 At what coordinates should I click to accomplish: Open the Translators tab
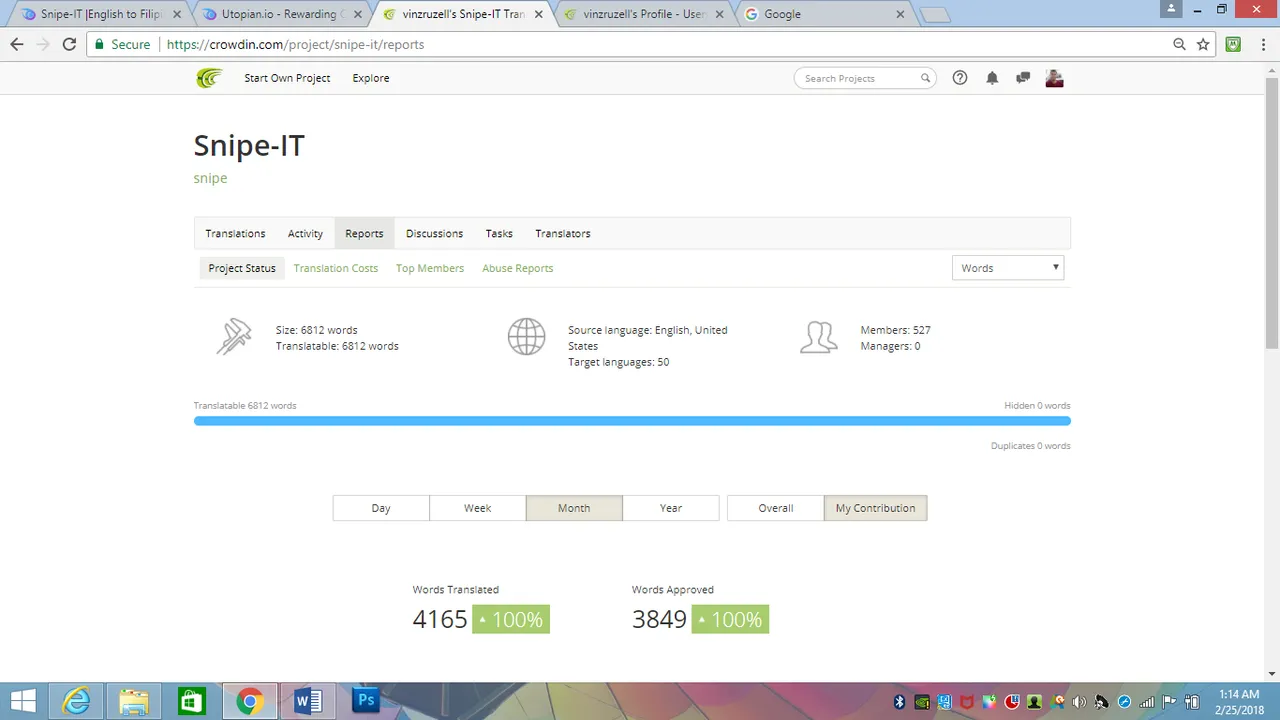click(563, 233)
